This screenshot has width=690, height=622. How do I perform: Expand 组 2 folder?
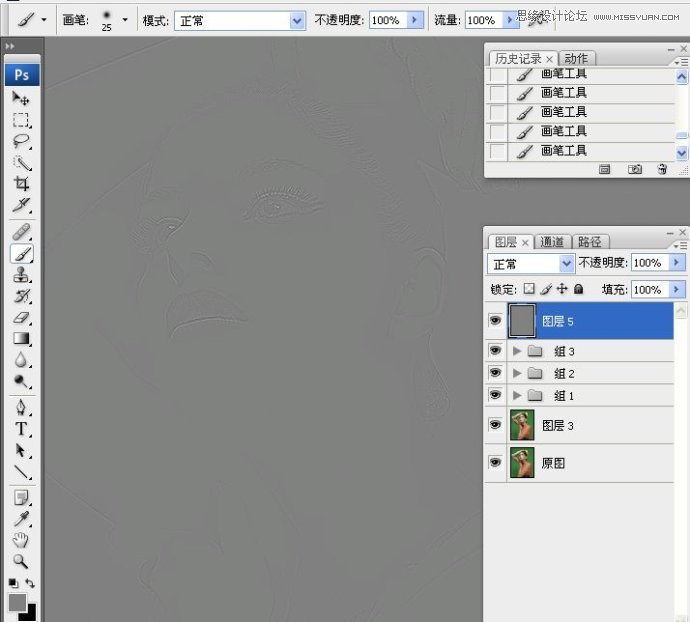click(x=517, y=373)
